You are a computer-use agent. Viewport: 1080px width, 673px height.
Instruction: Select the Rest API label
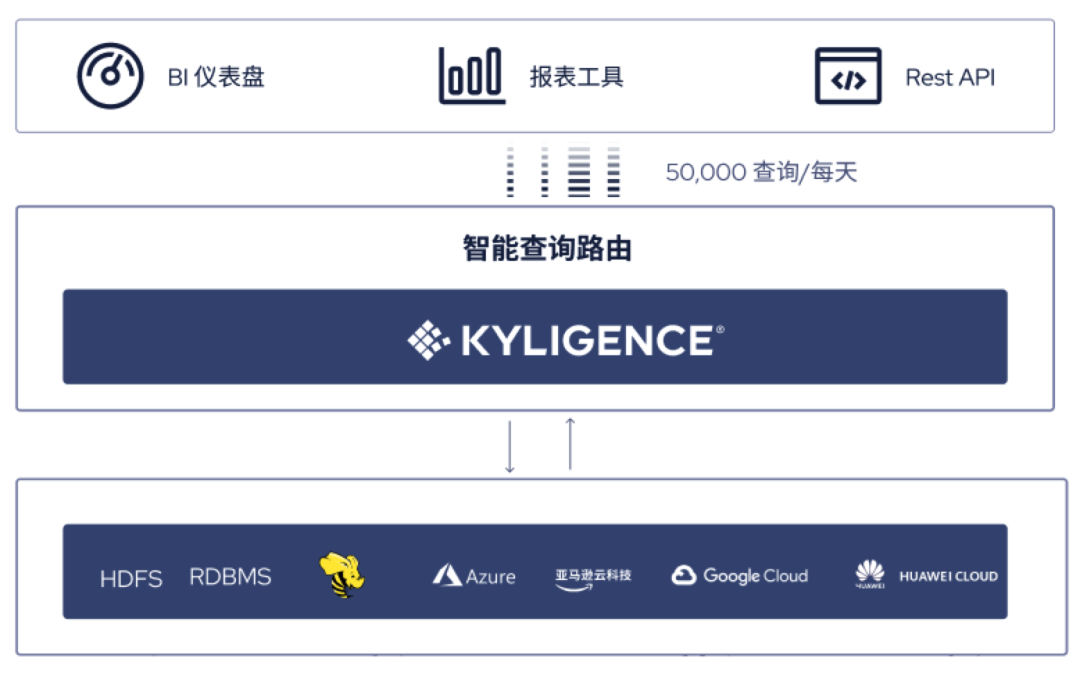[x=950, y=77]
